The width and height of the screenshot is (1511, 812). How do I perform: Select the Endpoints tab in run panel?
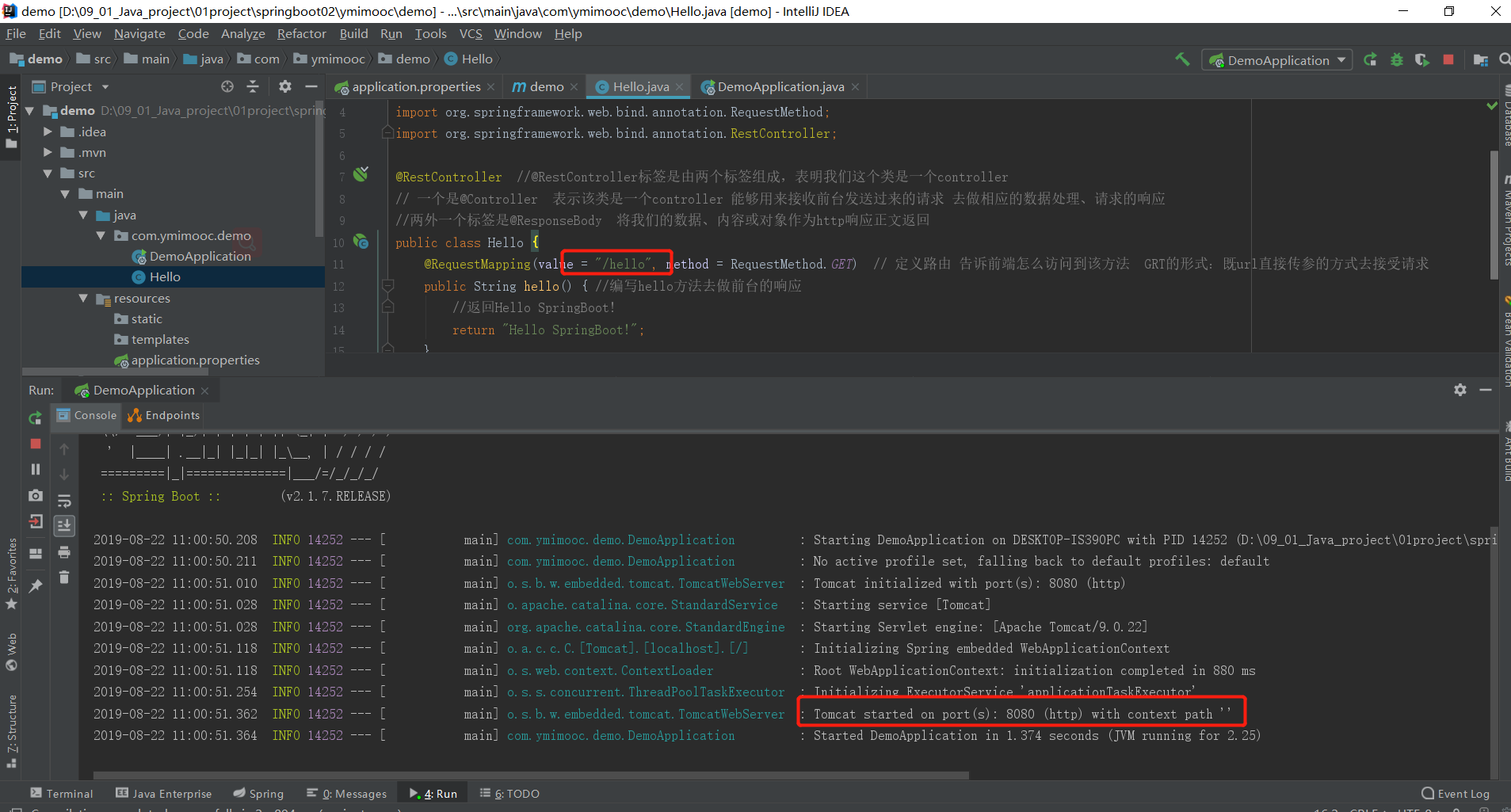pyautogui.click(x=162, y=415)
